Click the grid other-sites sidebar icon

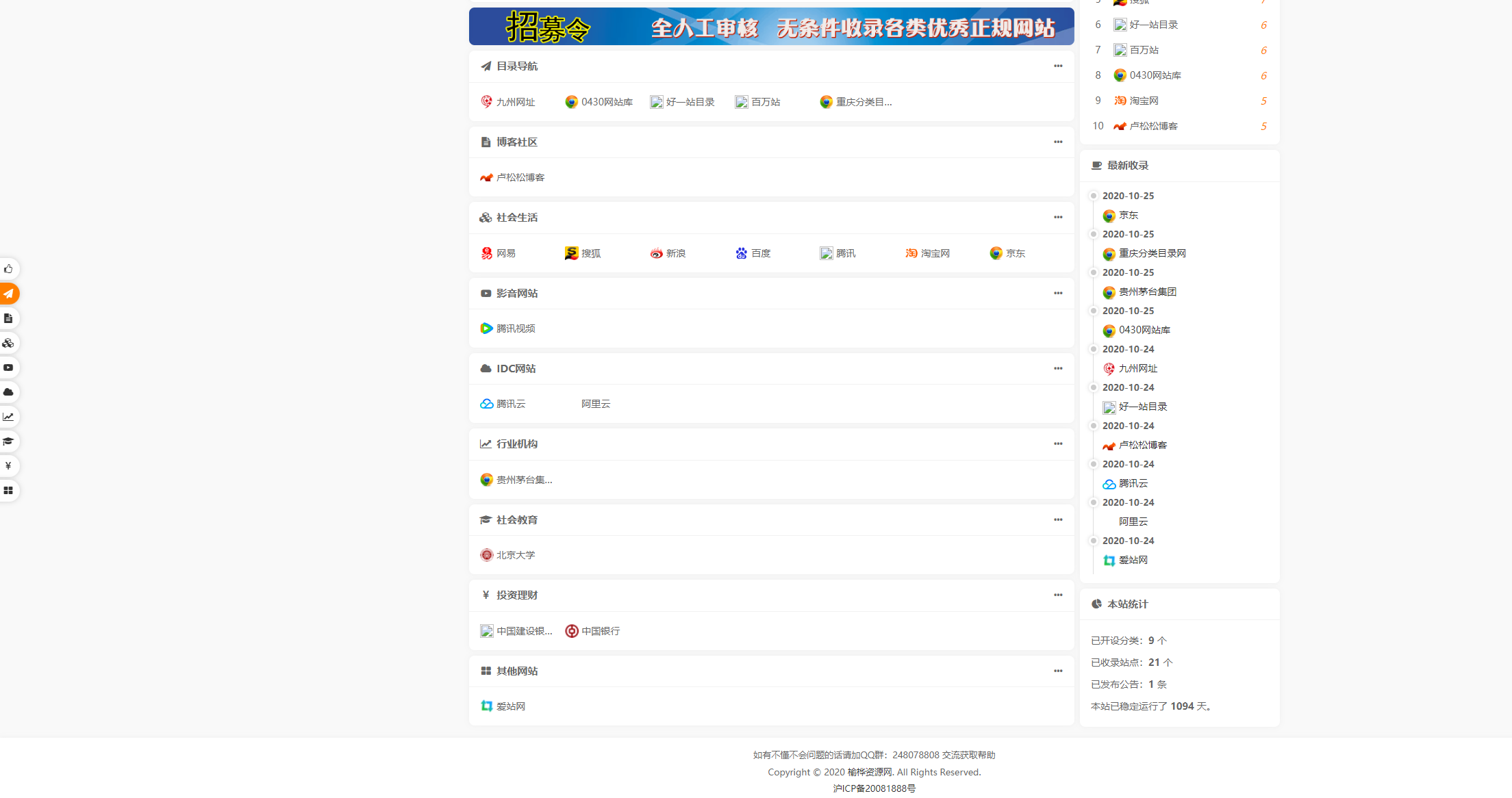point(8,491)
